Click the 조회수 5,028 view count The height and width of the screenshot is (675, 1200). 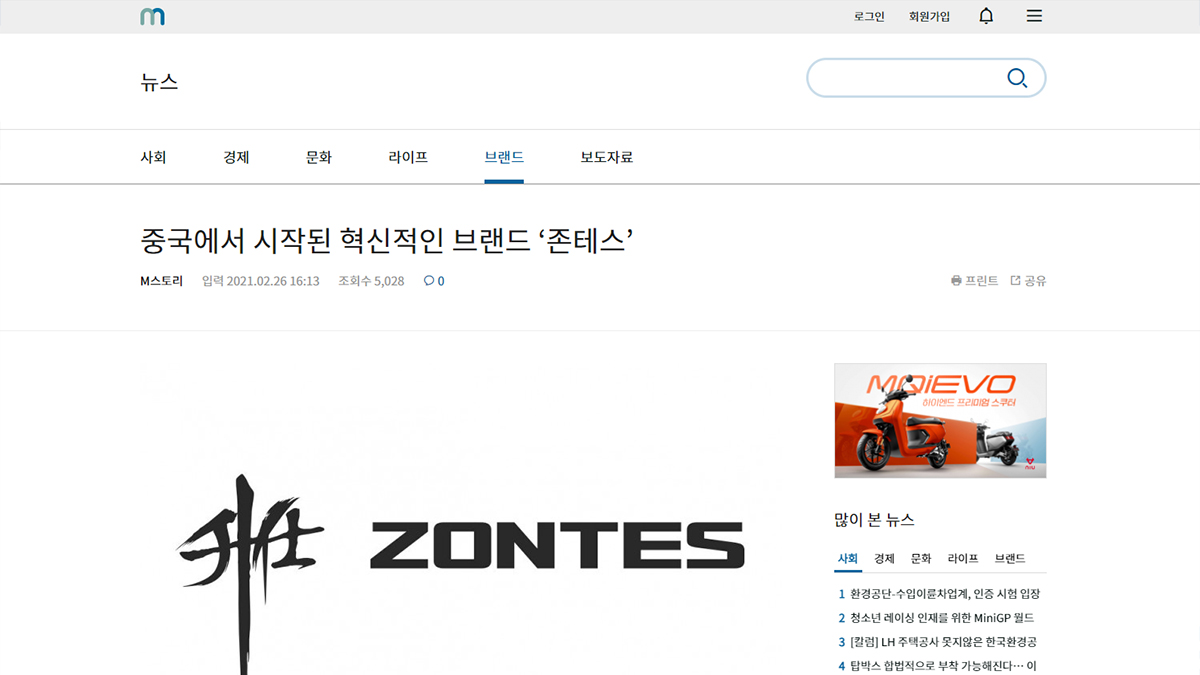pos(371,281)
